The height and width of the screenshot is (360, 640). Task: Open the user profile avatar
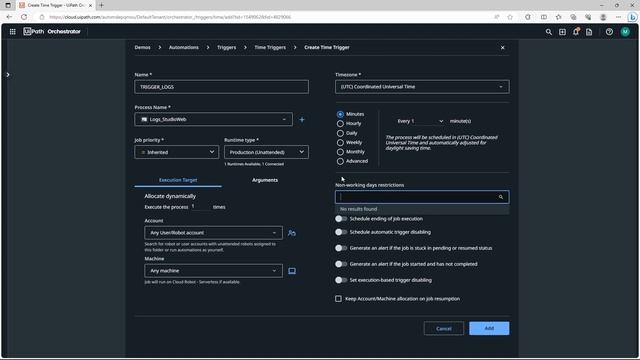625,32
